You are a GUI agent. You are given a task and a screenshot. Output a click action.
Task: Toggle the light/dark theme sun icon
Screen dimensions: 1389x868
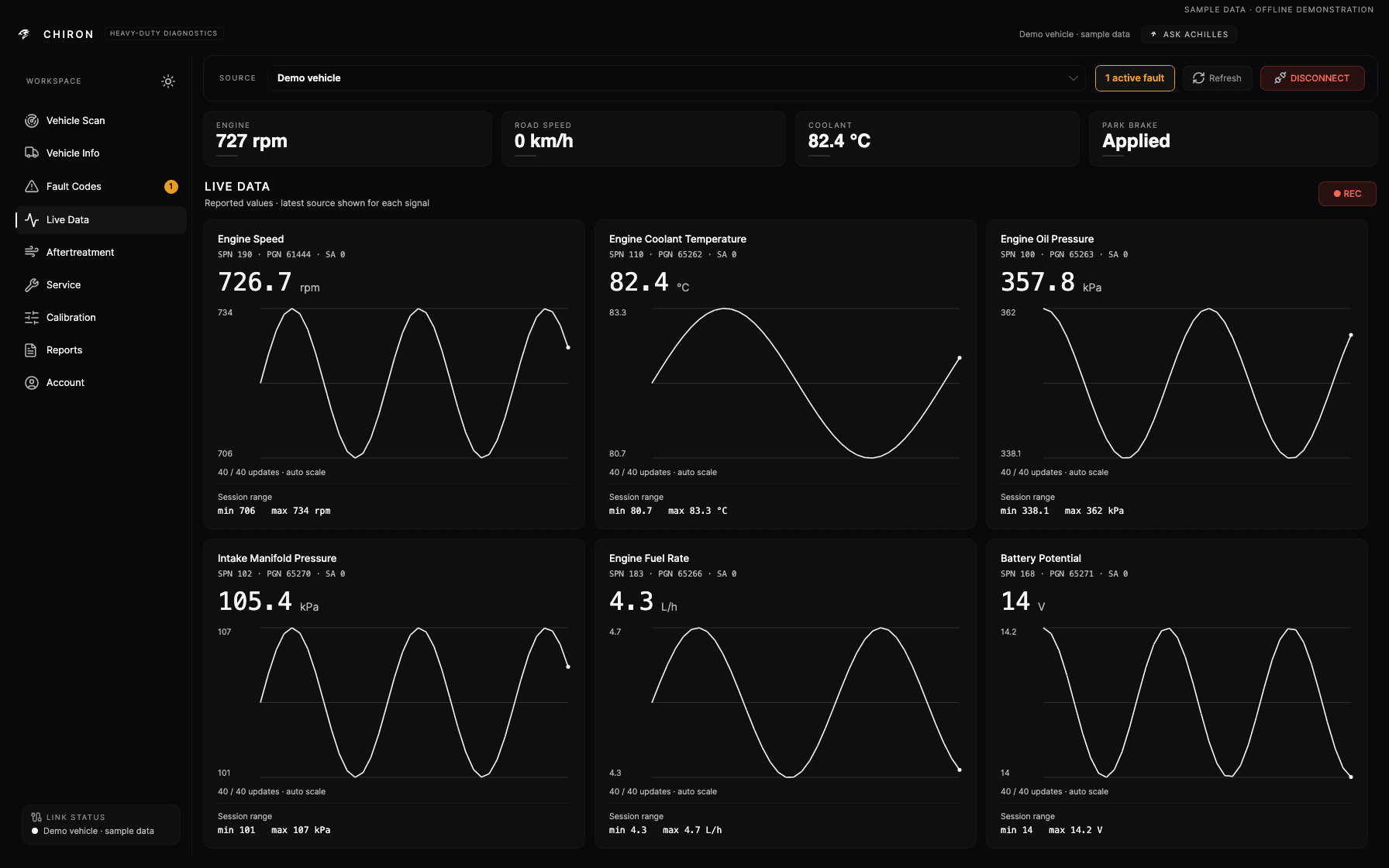(x=168, y=81)
